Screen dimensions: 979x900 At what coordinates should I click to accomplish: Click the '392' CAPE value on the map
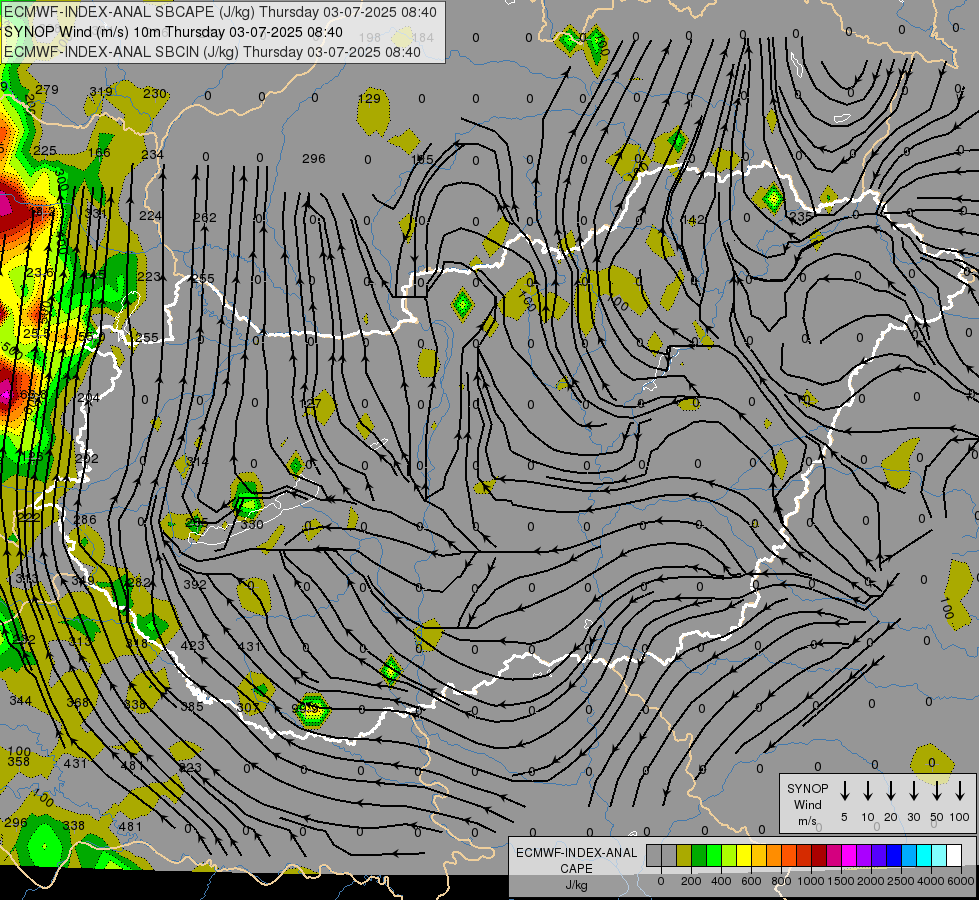tap(195, 585)
